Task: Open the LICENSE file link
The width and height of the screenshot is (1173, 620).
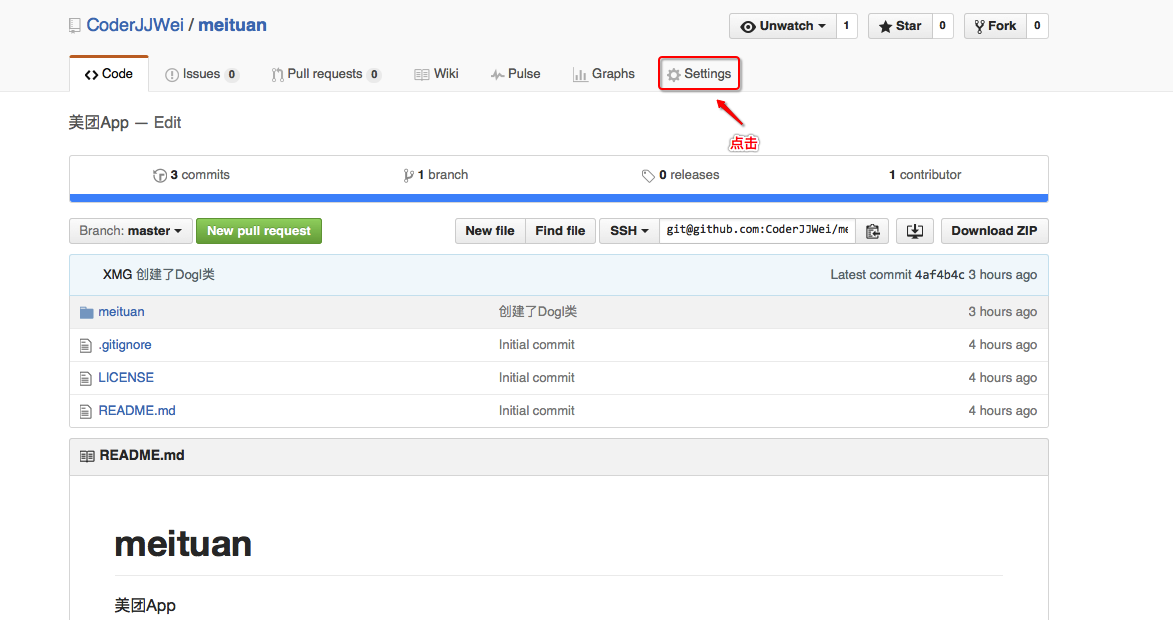Action: (126, 378)
